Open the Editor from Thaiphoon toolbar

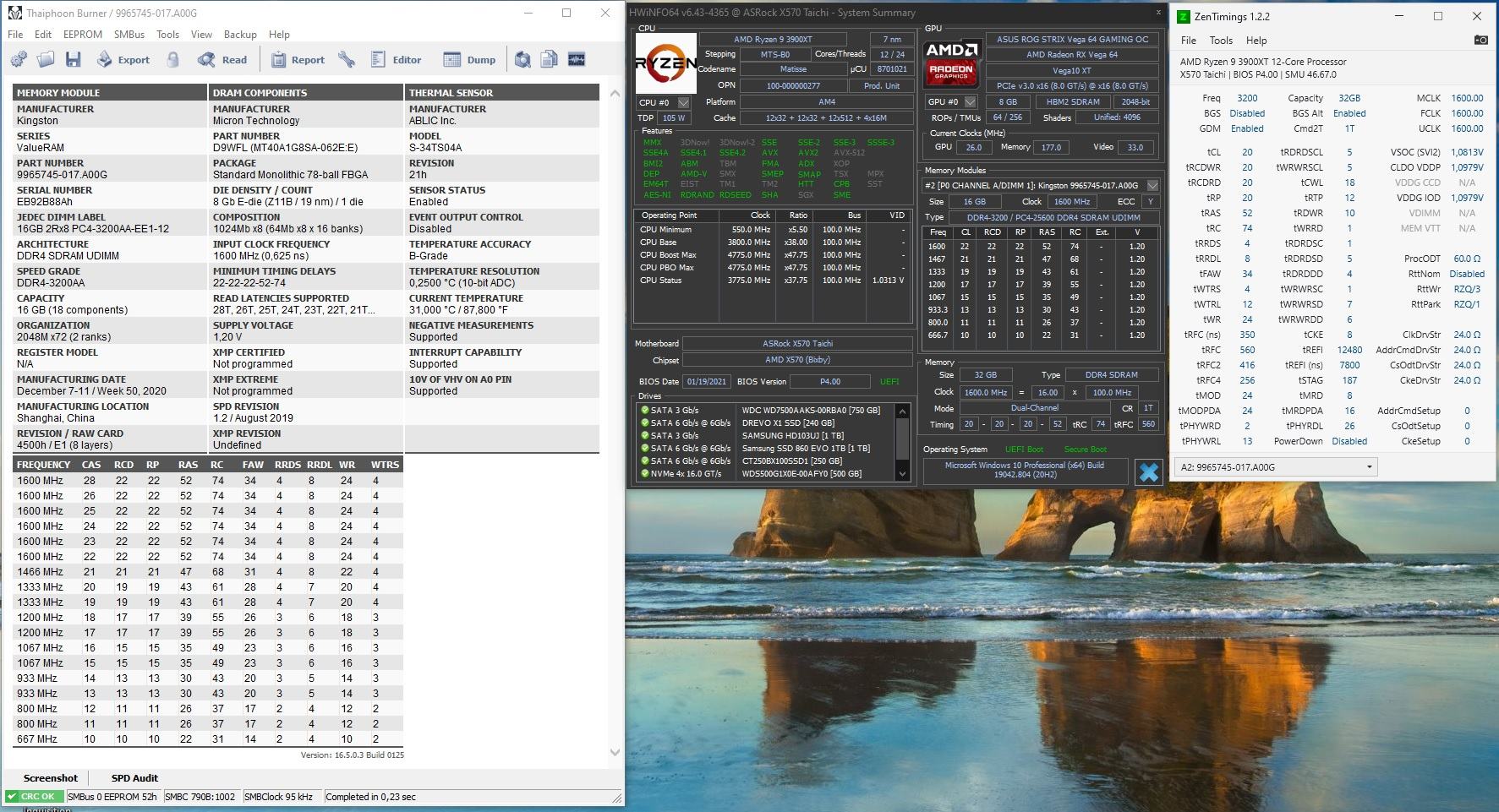point(396,59)
